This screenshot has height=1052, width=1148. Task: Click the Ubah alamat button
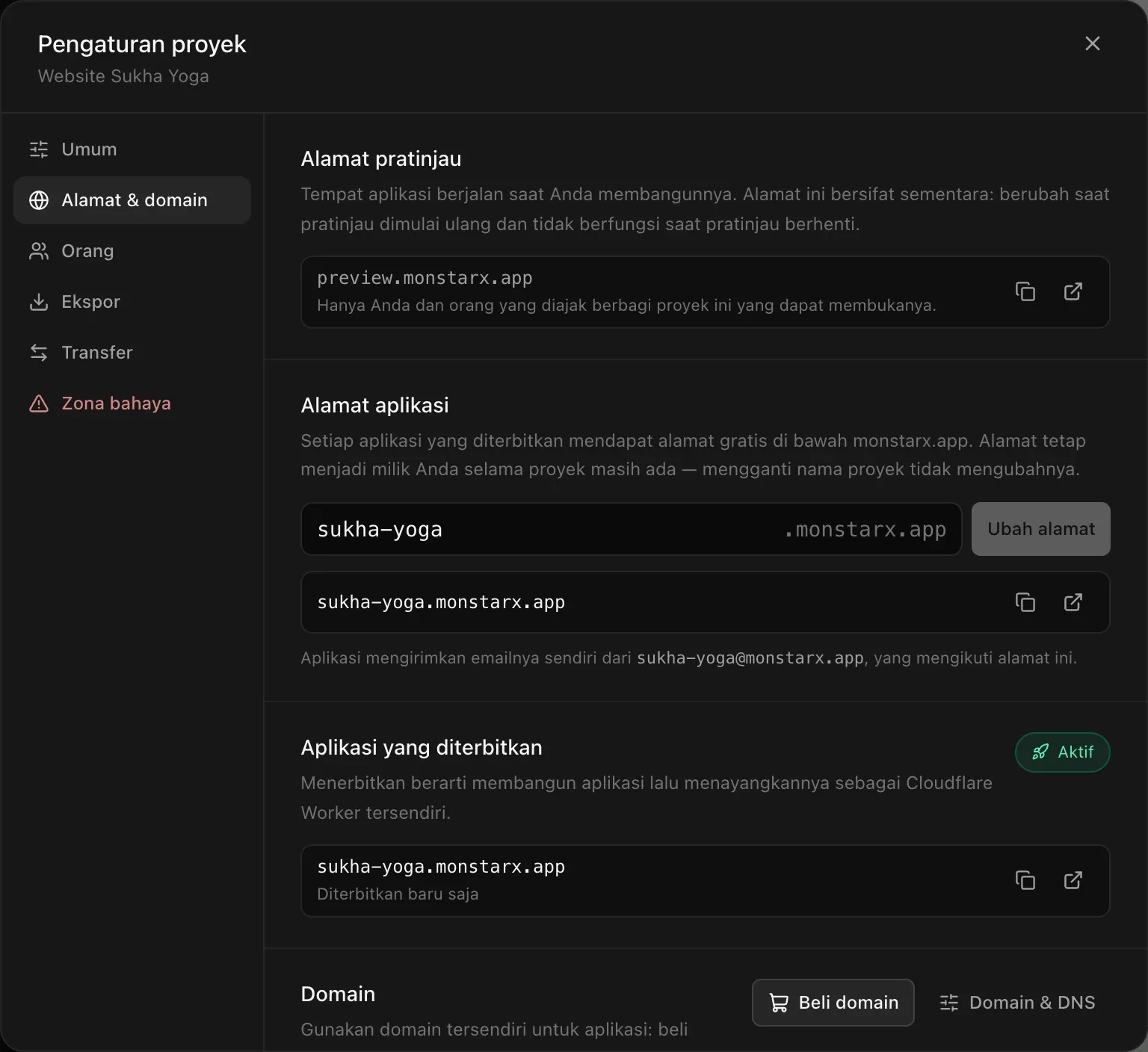tap(1040, 529)
